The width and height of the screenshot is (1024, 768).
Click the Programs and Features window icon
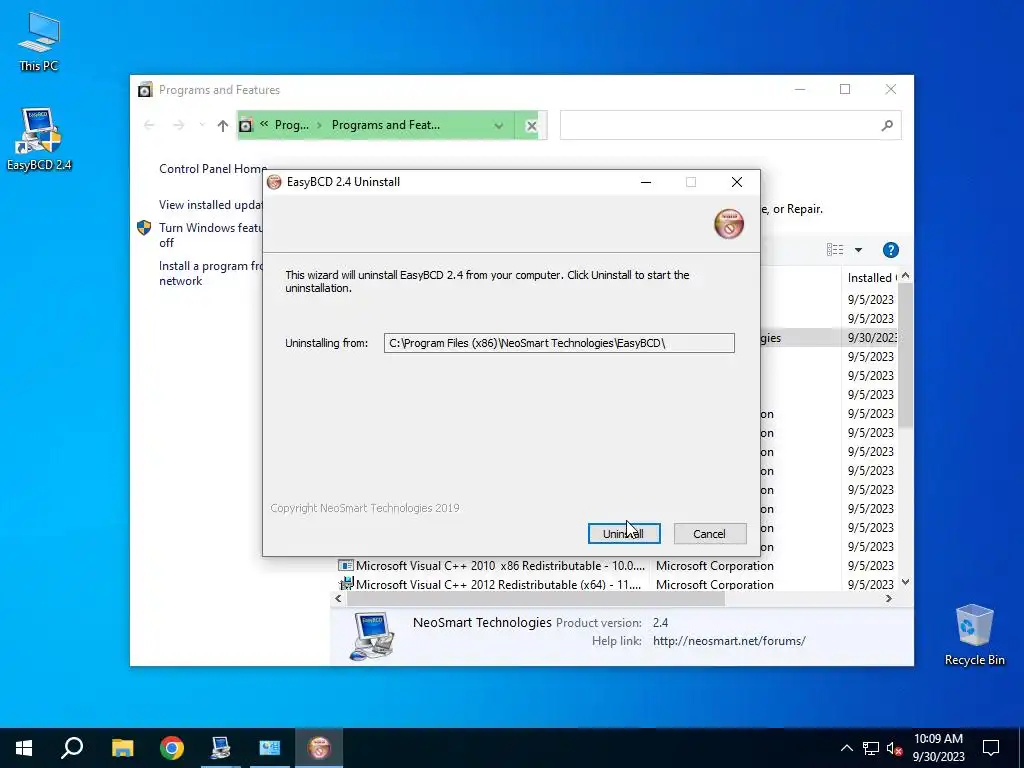(x=145, y=90)
